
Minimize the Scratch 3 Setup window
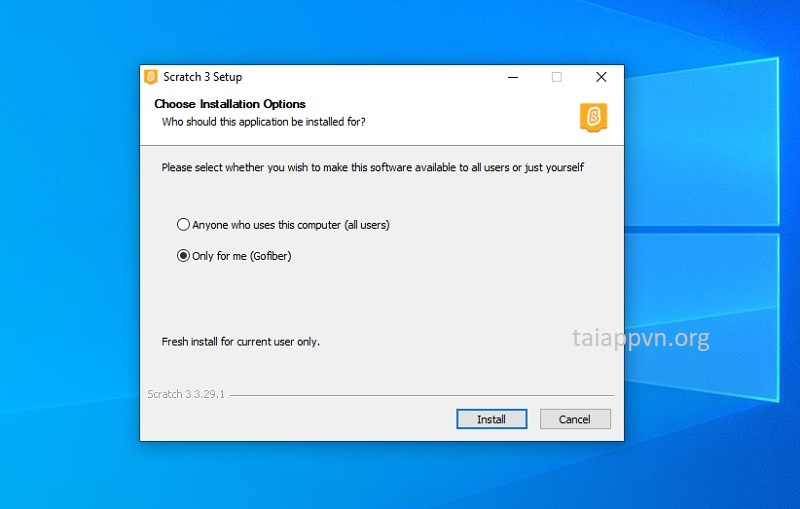(x=513, y=77)
